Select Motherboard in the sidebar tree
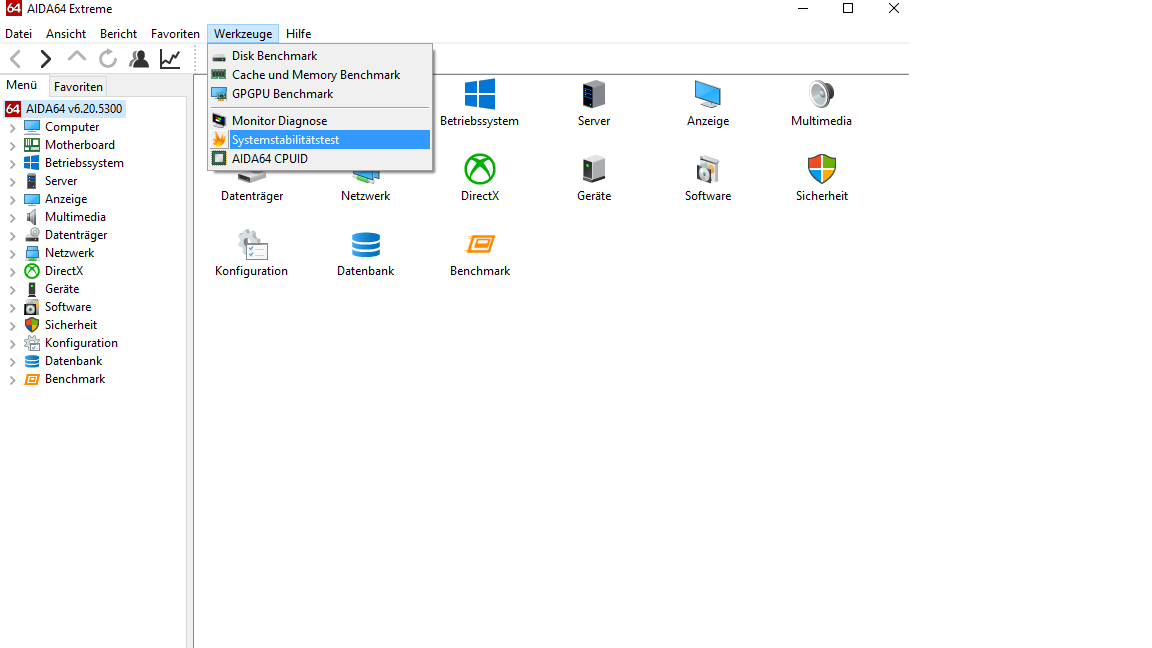The height and width of the screenshot is (648, 1152). tap(79, 145)
